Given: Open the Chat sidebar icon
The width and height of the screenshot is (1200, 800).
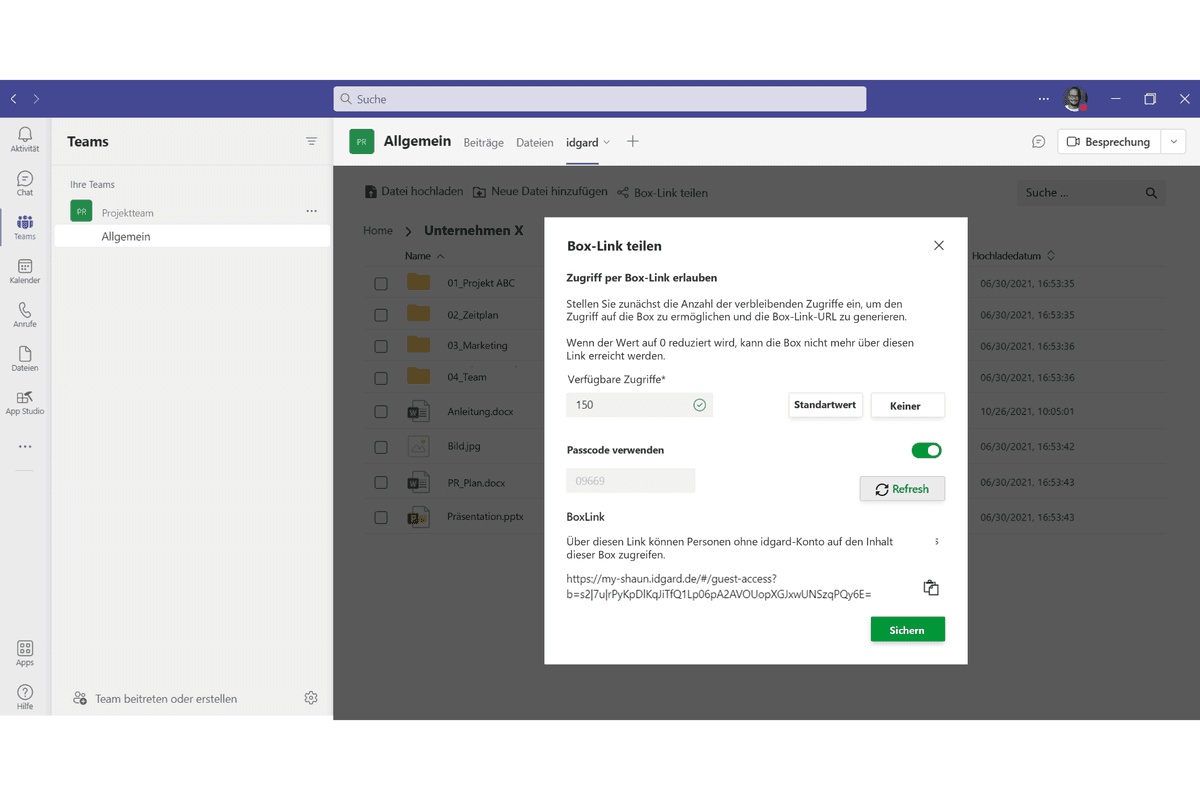Looking at the screenshot, I should 25,183.
